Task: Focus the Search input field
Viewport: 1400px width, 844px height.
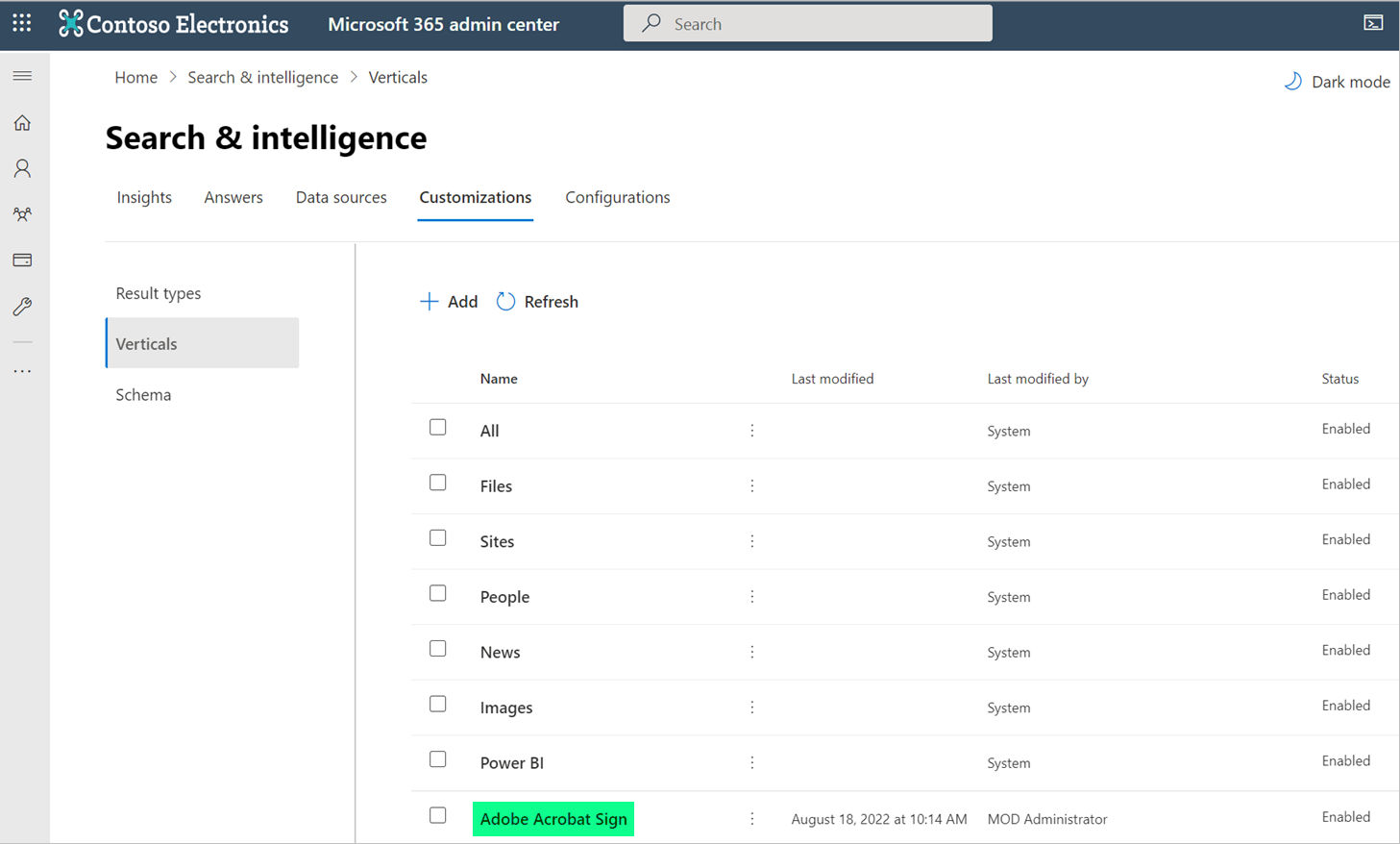Action: click(808, 23)
